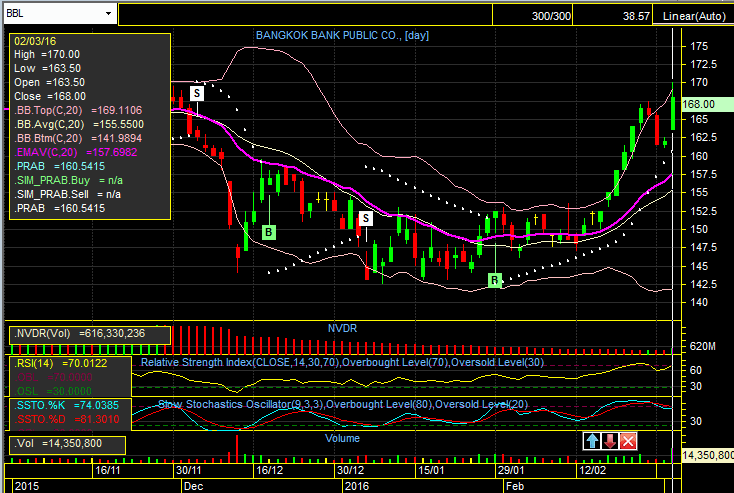Image resolution: width=734 pixels, height=493 pixels.
Task: Click the 15/01 date axis label
Action: [x=431, y=470]
